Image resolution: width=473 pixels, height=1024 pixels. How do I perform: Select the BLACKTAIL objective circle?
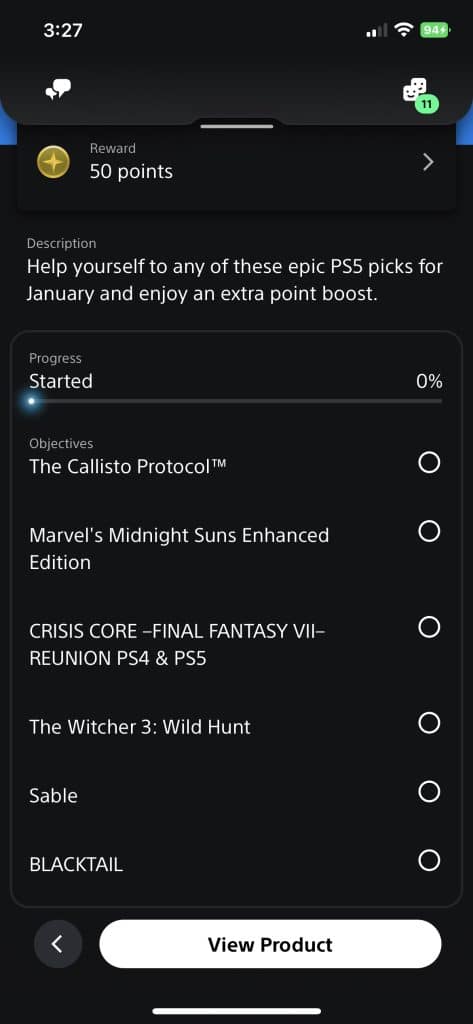[429, 860]
